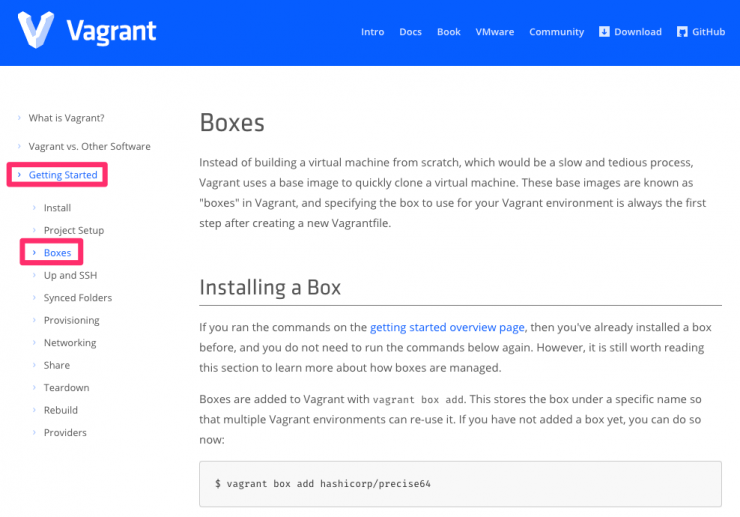The width and height of the screenshot is (740, 517).
Task: Open the Install sidebar page
Action: tap(57, 208)
